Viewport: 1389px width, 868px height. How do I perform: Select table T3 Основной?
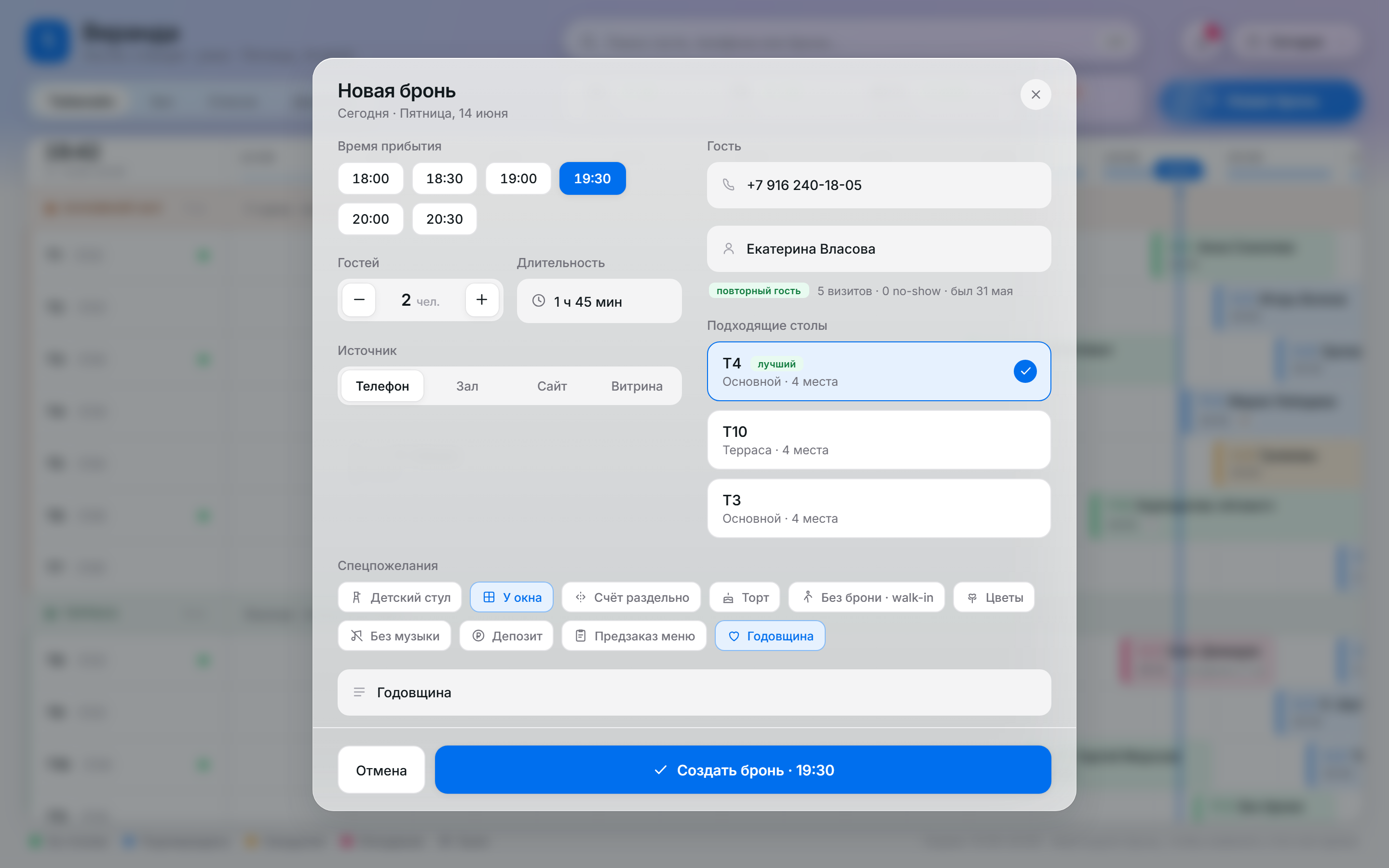(879, 508)
